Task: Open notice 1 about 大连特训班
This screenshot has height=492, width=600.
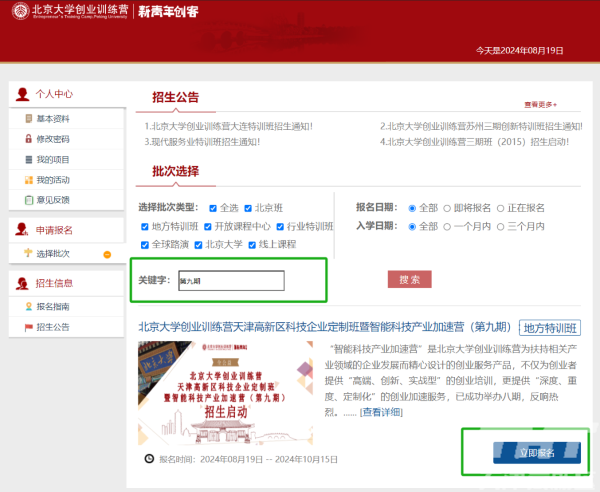Action: pyautogui.click(x=229, y=126)
